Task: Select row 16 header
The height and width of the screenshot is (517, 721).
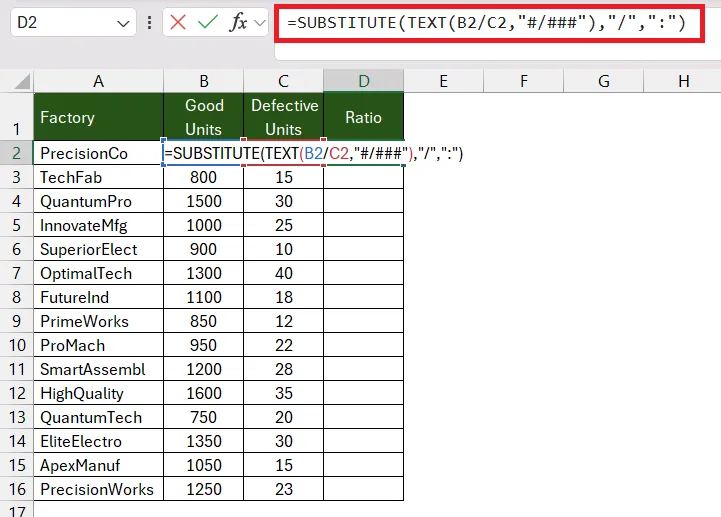Action: [17, 489]
